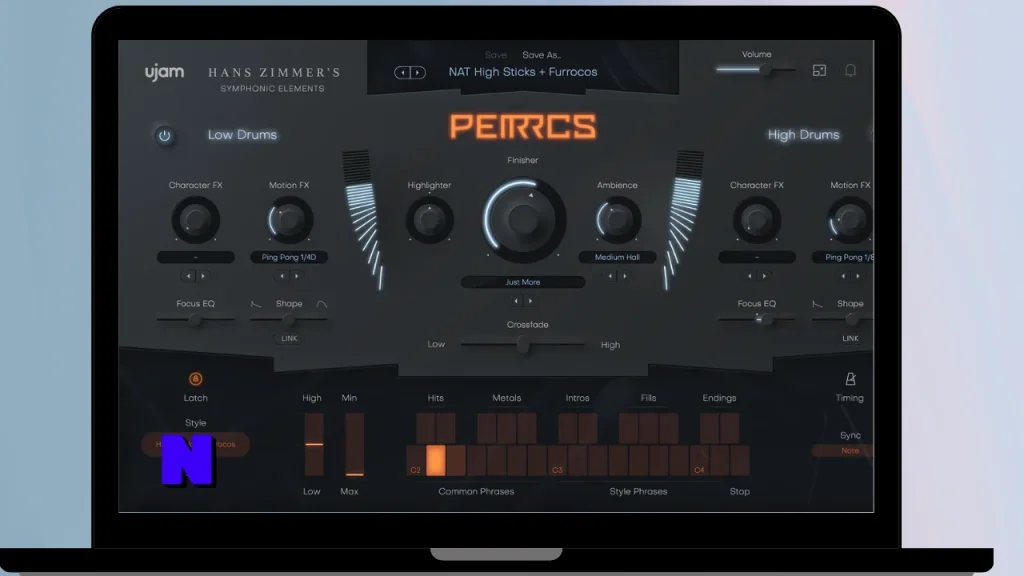The width and height of the screenshot is (1024, 576).
Task: Adjust the Crossfade Low/High slider
Action: 522,345
